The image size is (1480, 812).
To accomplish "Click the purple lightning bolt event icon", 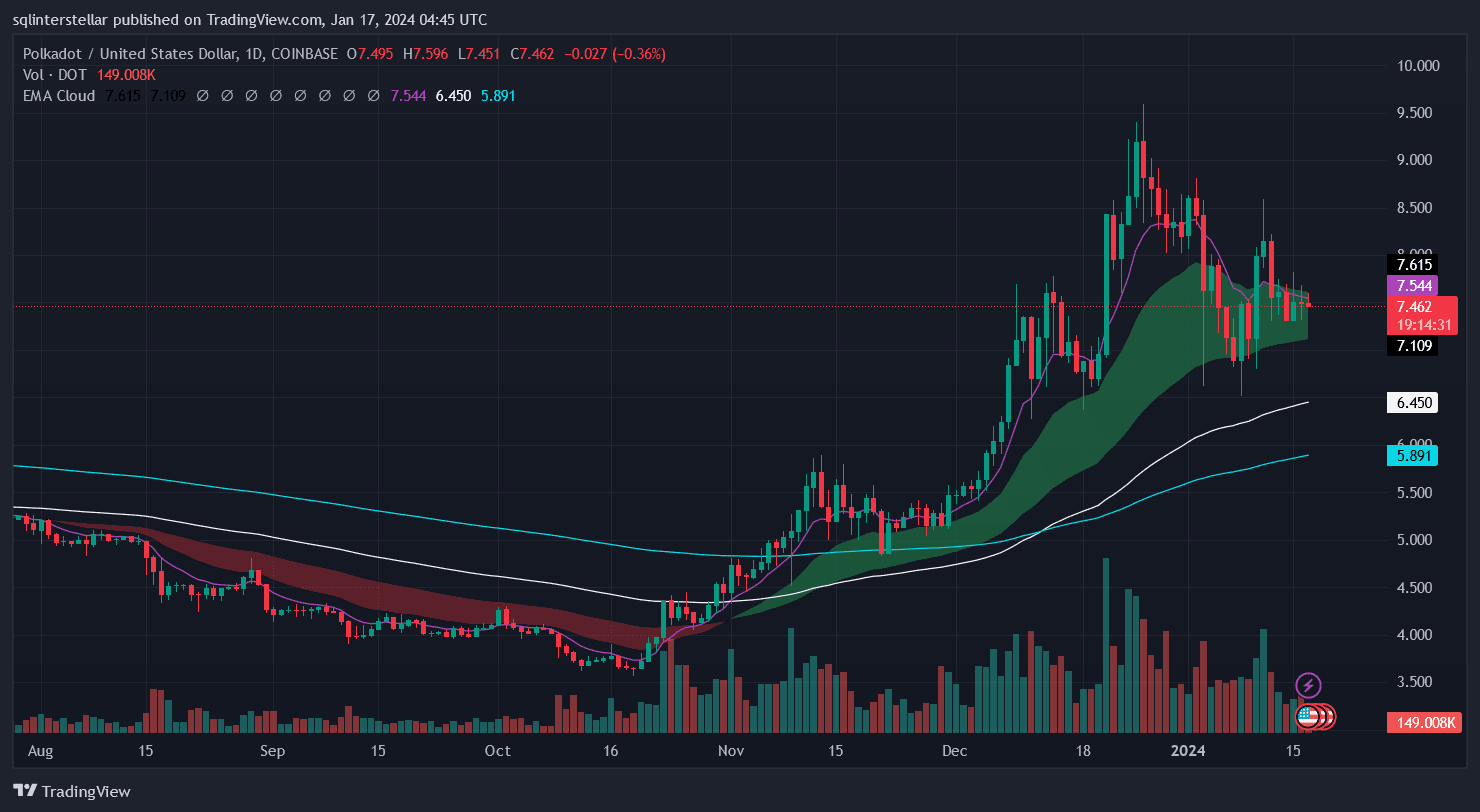I will (1308, 685).
